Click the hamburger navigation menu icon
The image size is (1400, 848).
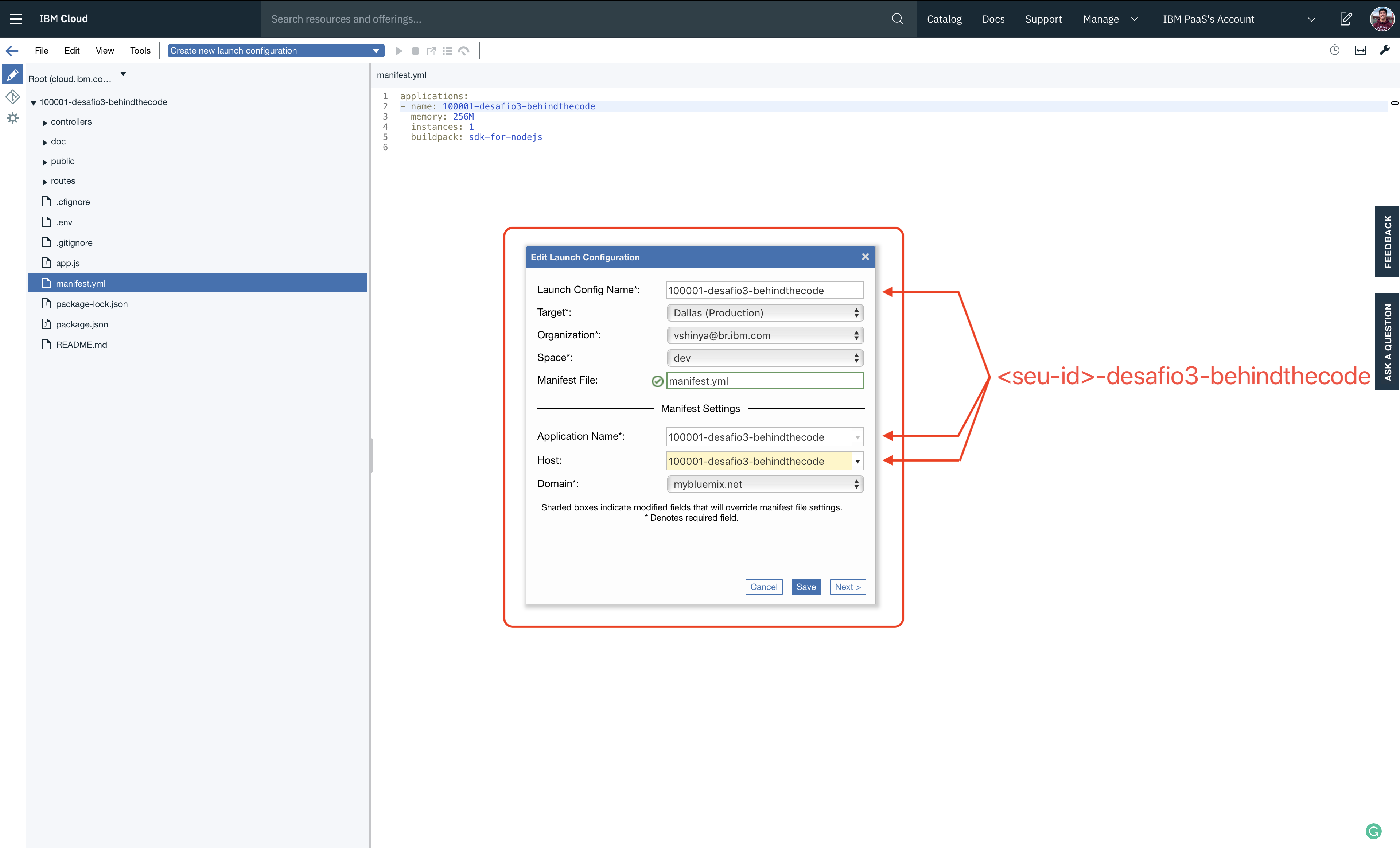pyautogui.click(x=16, y=19)
